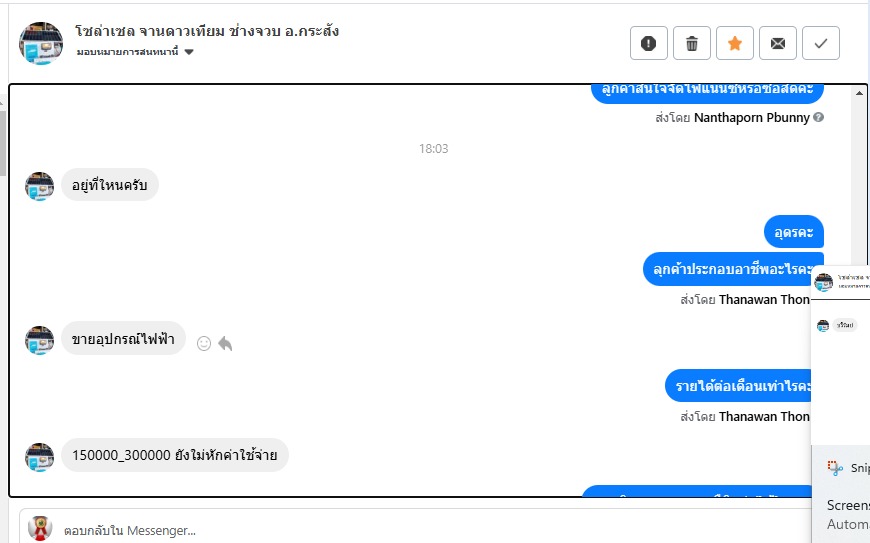Mark conversation as spam with exclamation icon
Viewport: 870px width, 543px height.
649,43
